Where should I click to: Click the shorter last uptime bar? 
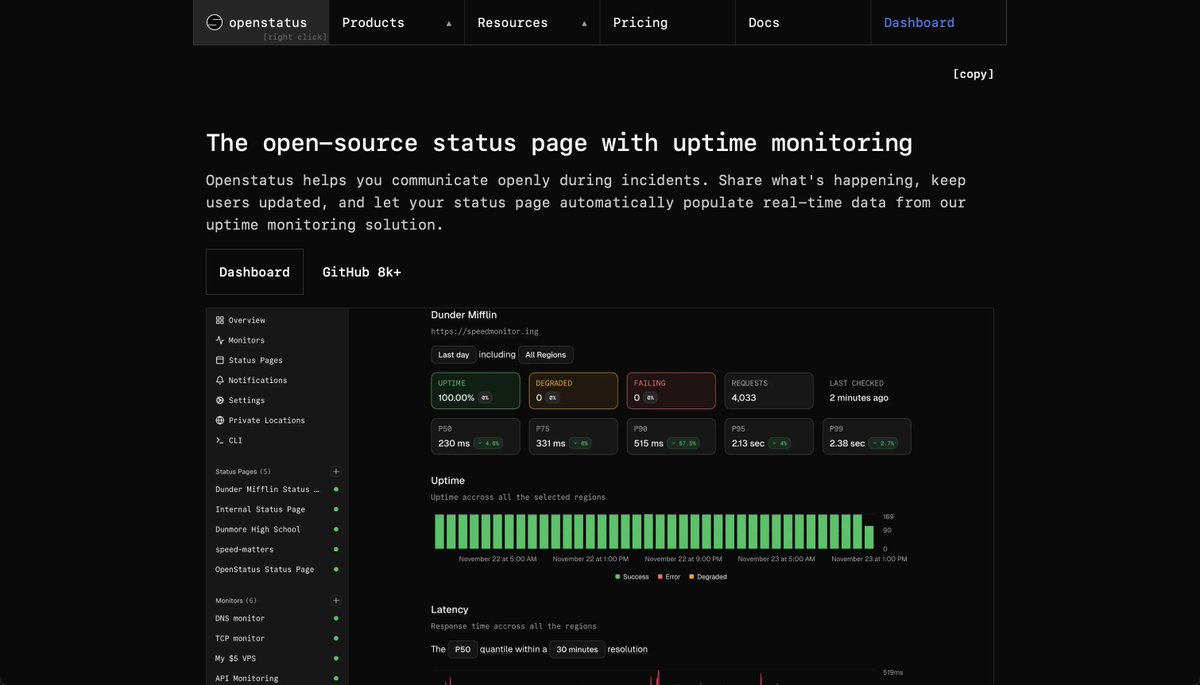pyautogui.click(x=870, y=538)
